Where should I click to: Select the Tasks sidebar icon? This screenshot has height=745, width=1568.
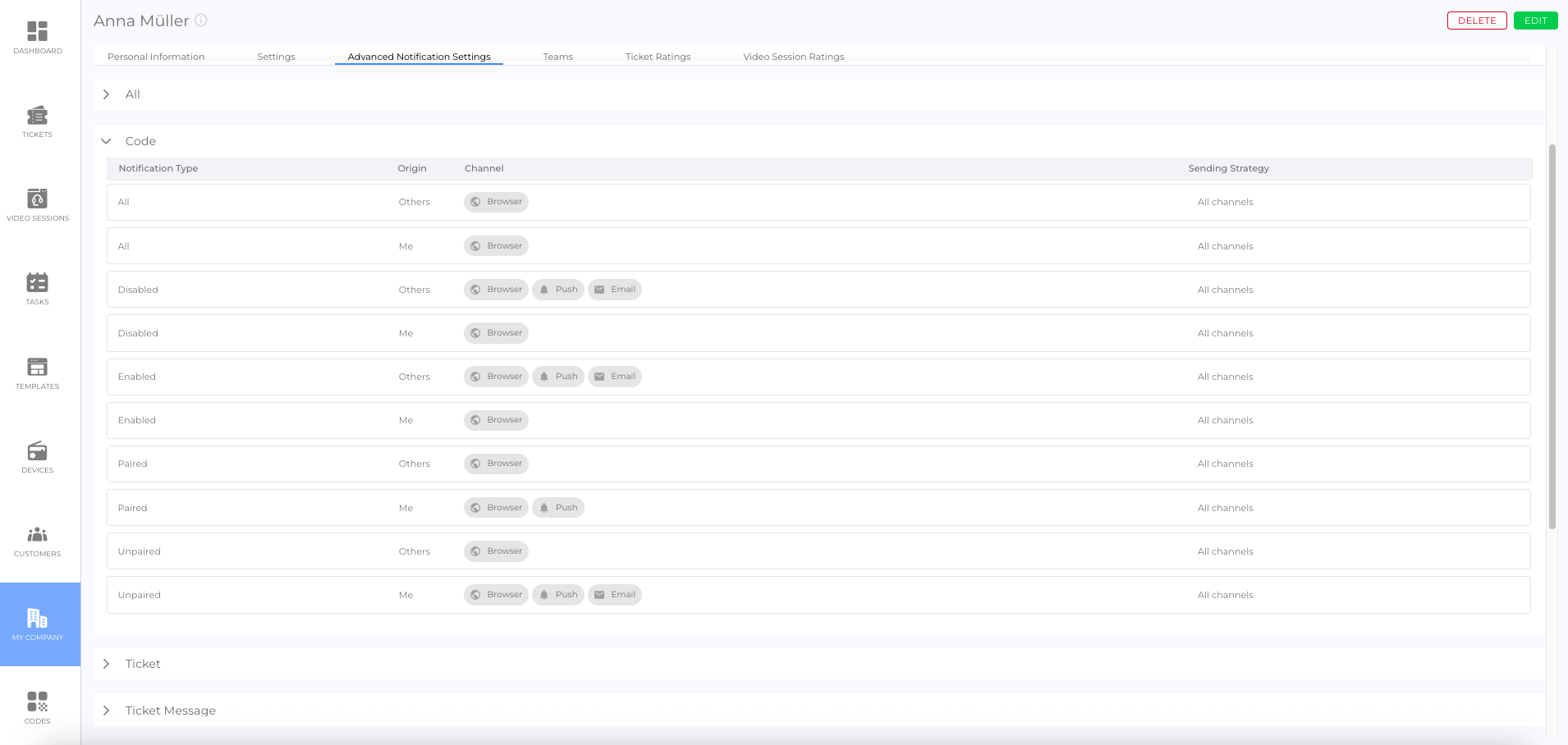point(37,283)
